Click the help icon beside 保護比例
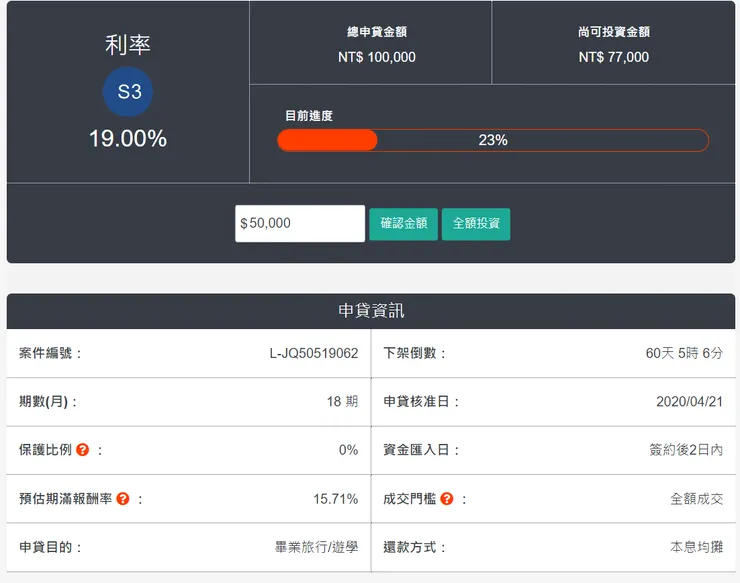Viewport: 740px width, 583px height. 83,450
